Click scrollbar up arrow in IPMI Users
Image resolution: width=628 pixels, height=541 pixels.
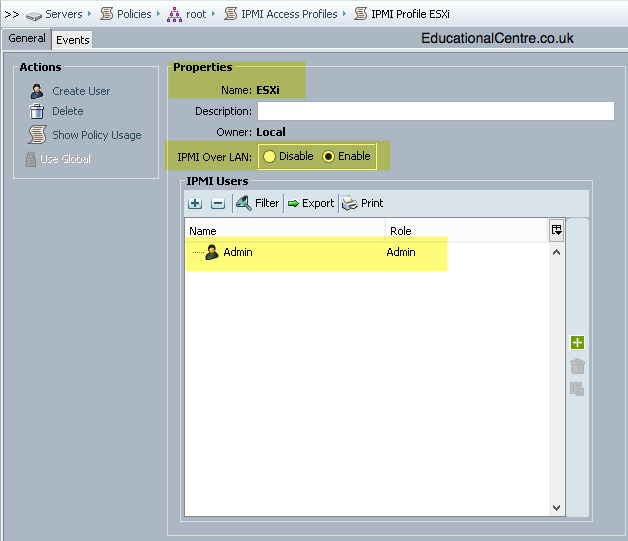coord(556,252)
